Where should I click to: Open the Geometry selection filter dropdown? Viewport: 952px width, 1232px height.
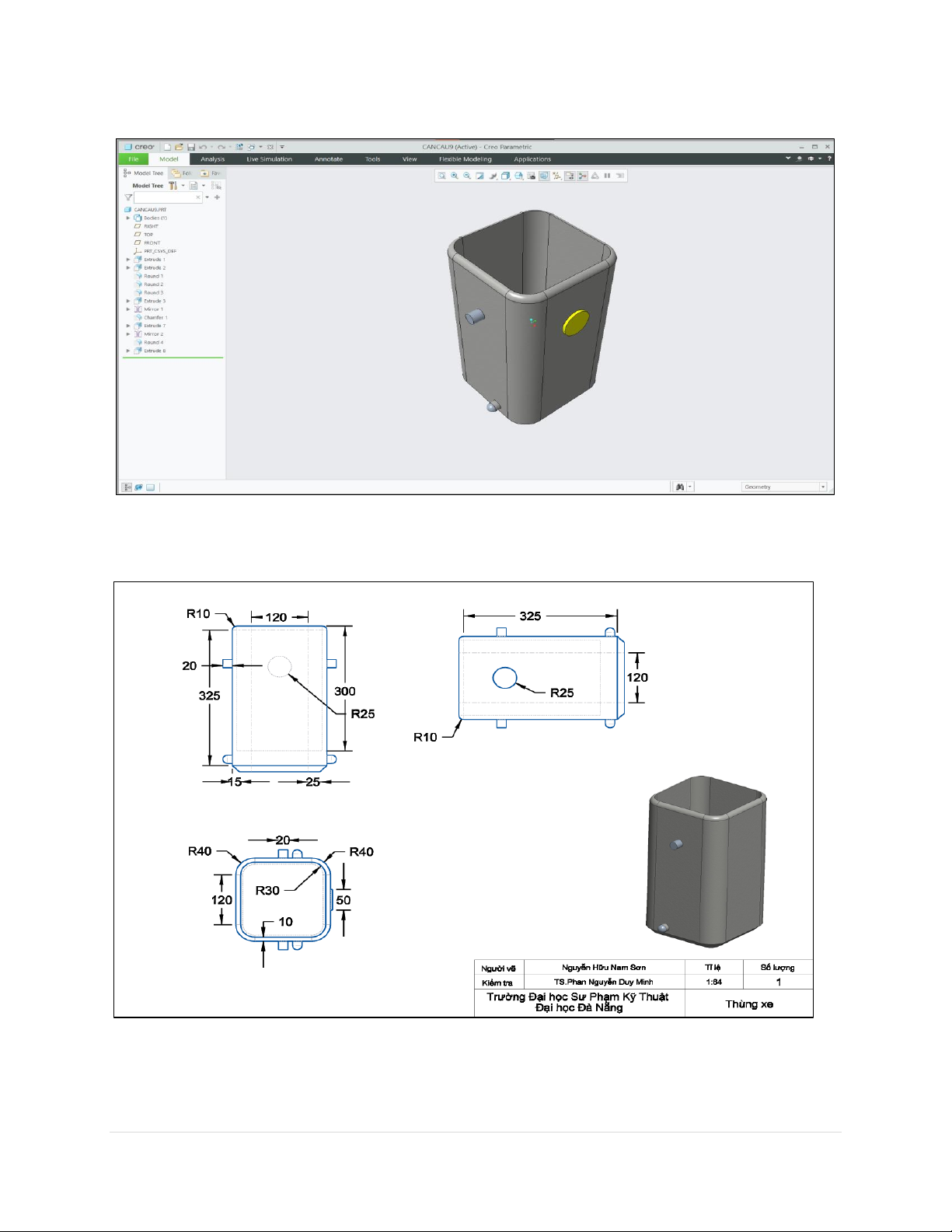(823, 487)
